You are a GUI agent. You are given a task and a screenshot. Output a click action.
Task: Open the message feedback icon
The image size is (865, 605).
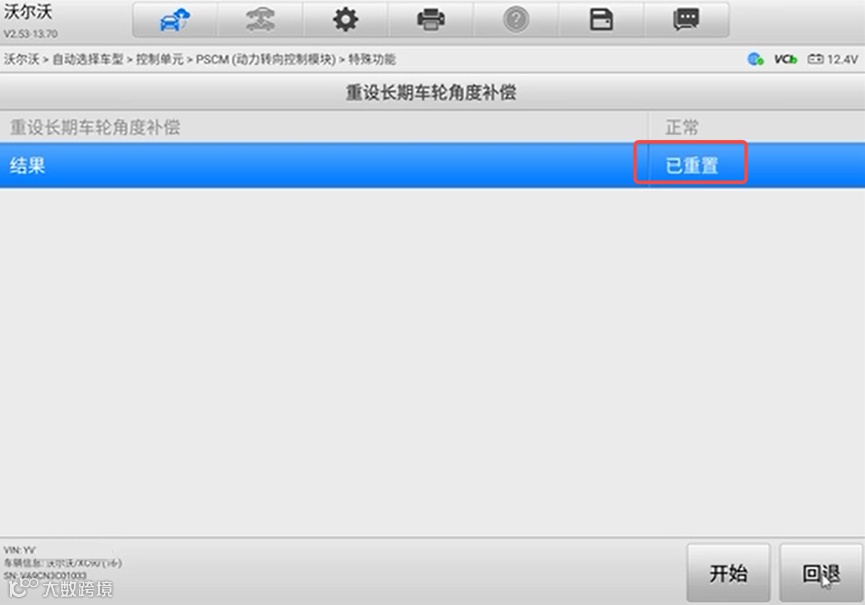coord(686,20)
